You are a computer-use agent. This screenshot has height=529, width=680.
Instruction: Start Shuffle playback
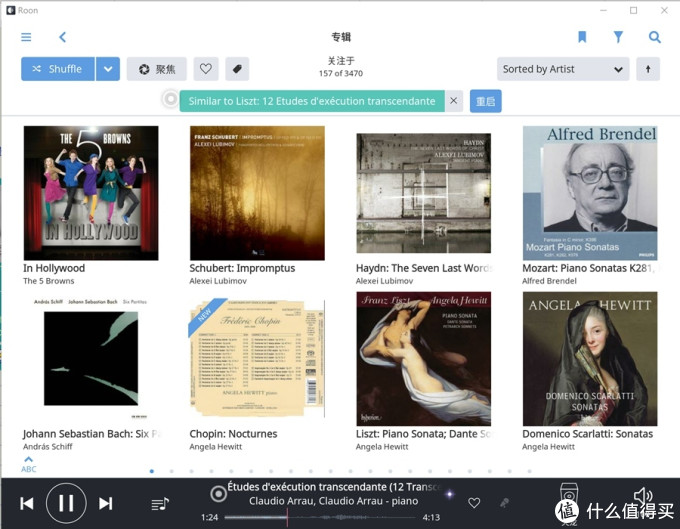click(x=58, y=69)
